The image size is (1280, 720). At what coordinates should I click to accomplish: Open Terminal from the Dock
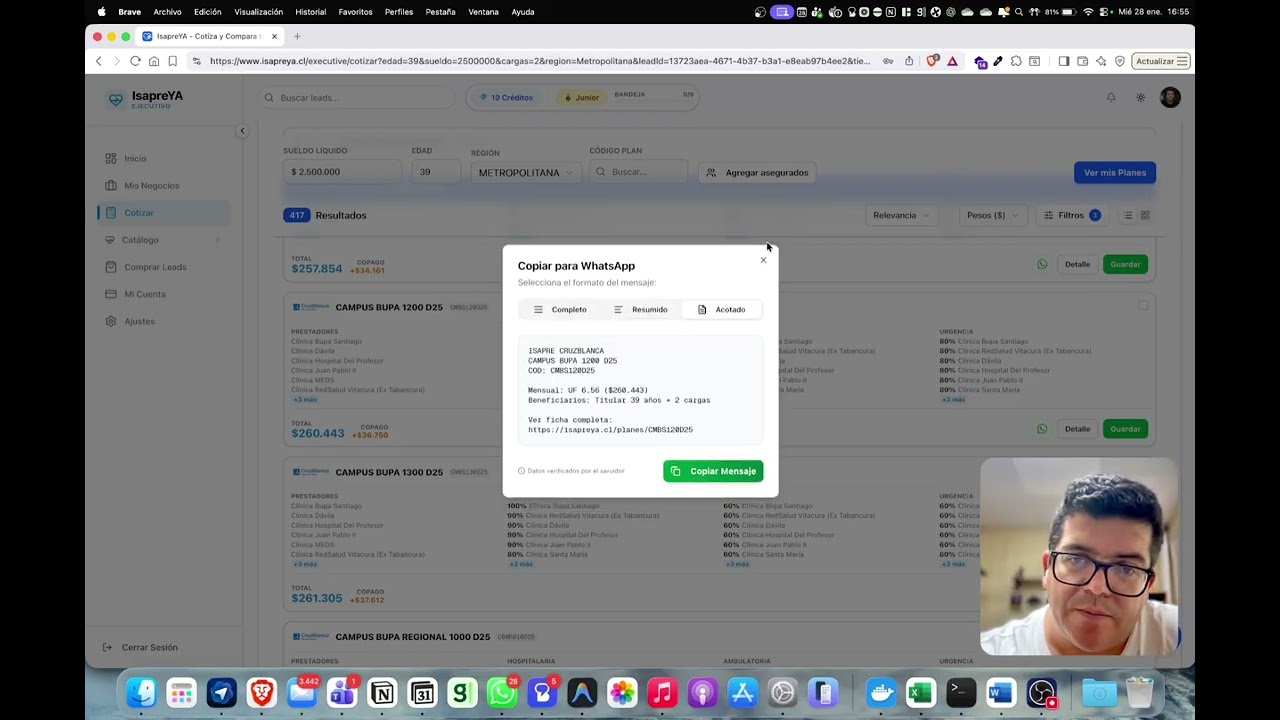[x=960, y=693]
